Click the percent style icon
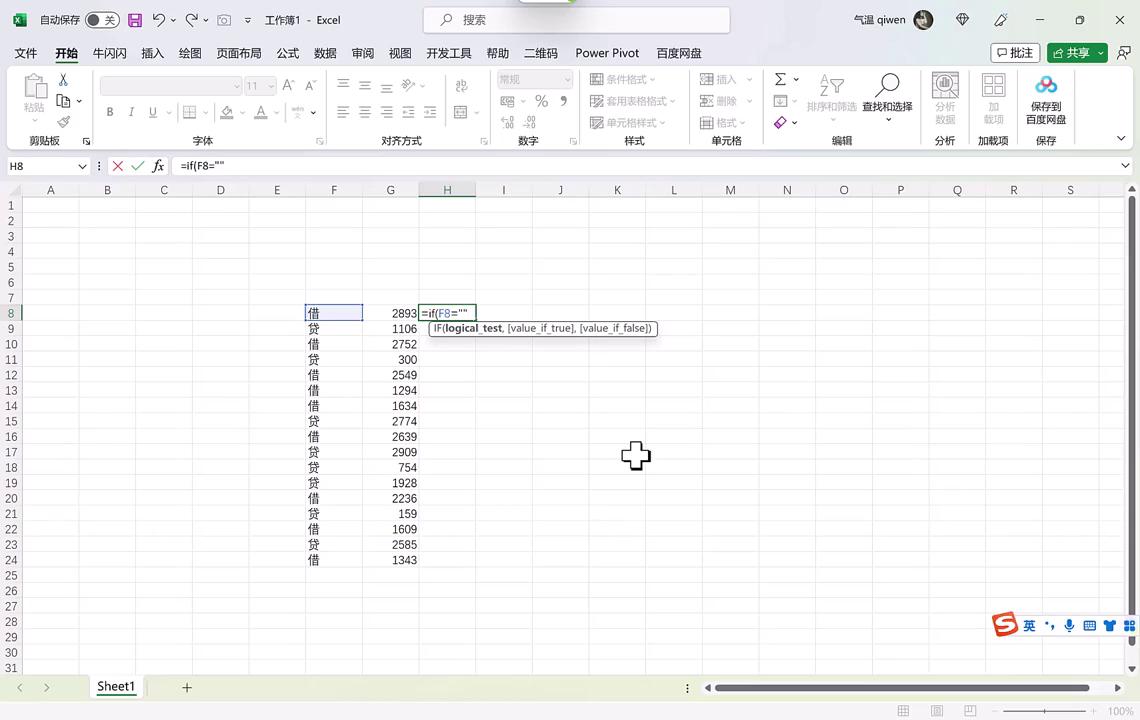1140x720 pixels. 541,102
